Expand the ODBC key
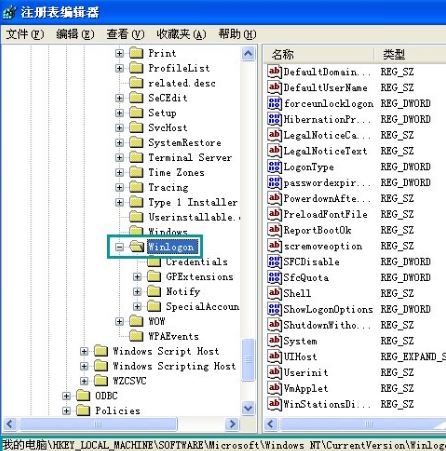Viewport: 446px width, 451px height. tap(66, 396)
